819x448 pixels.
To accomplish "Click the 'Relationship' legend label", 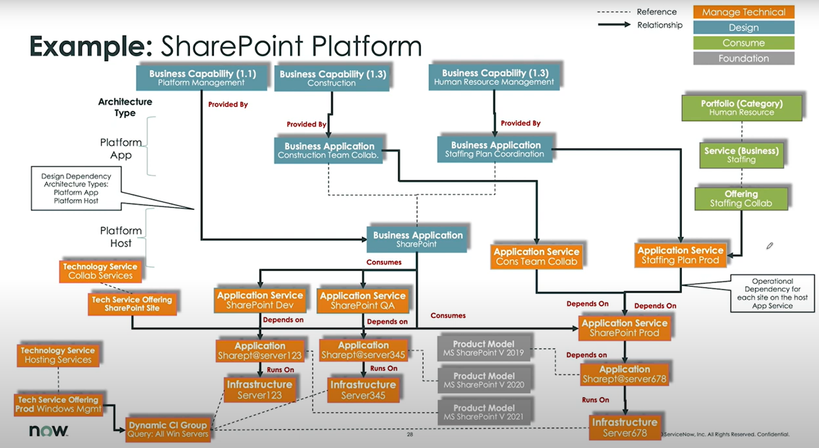I will click(660, 25).
